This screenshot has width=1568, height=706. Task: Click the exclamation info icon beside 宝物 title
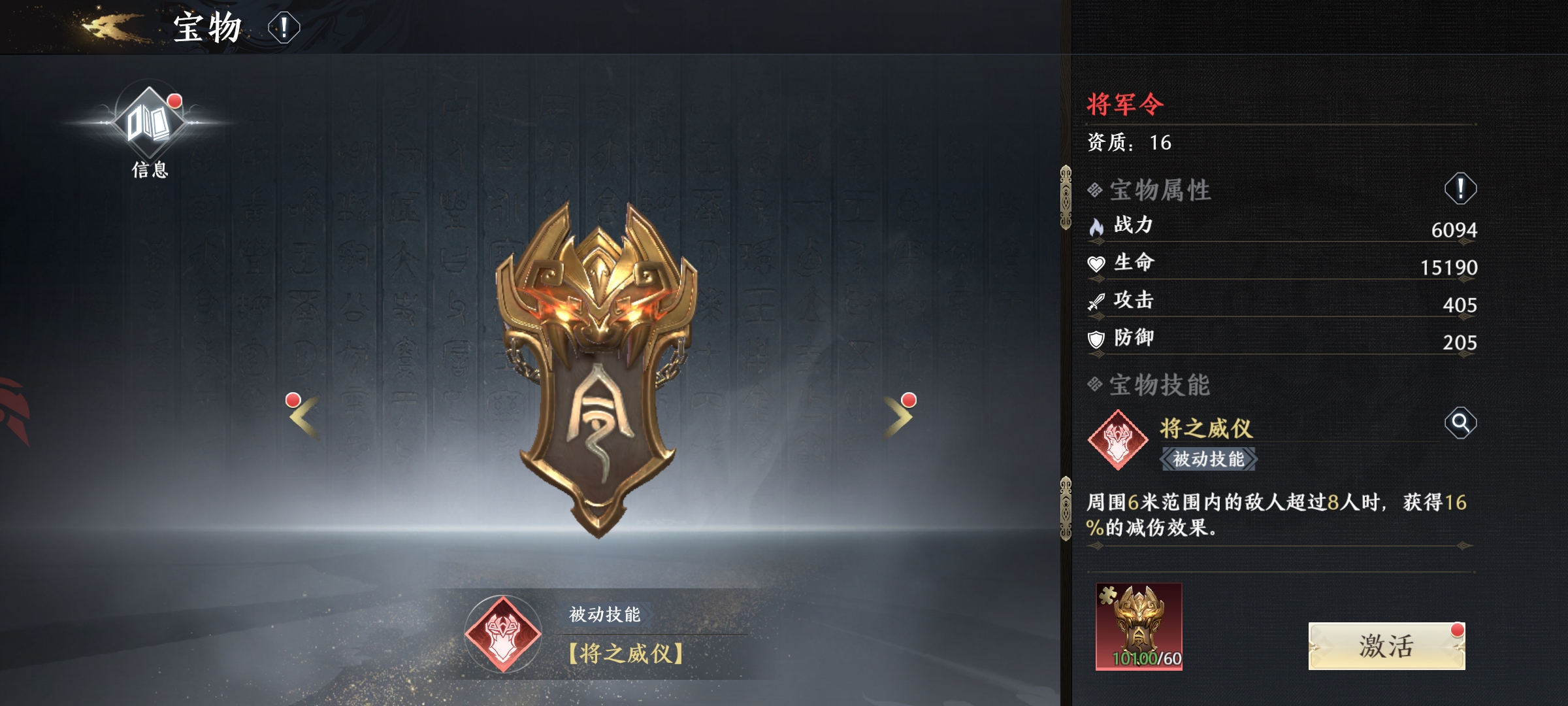coord(284,28)
